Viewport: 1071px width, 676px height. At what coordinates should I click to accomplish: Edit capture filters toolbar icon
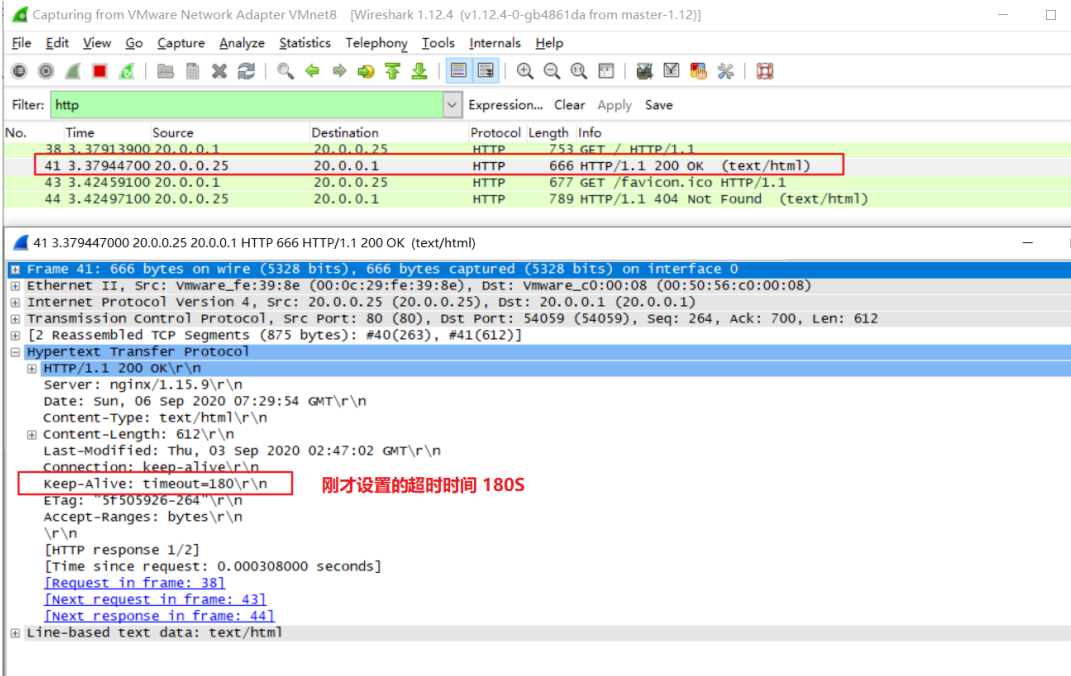644,71
